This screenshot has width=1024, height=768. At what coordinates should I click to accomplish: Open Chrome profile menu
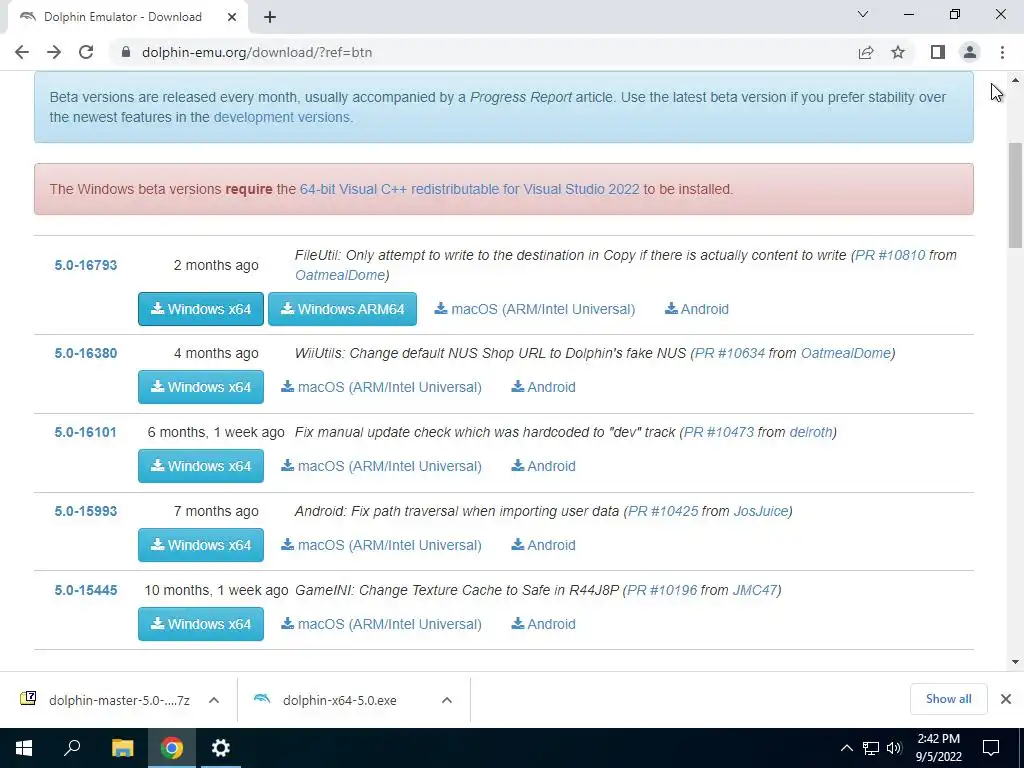970,52
